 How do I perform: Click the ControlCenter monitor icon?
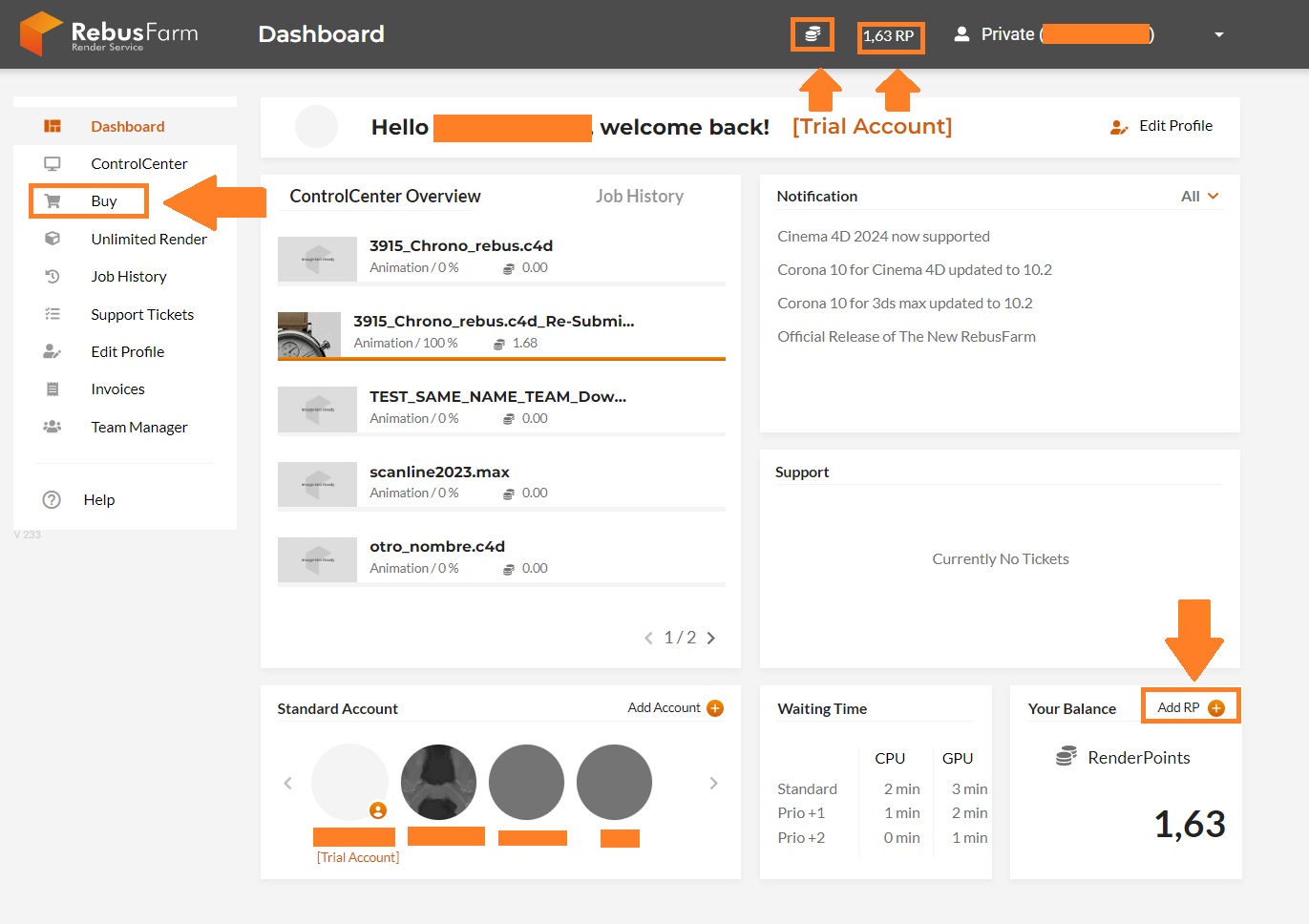click(x=53, y=163)
